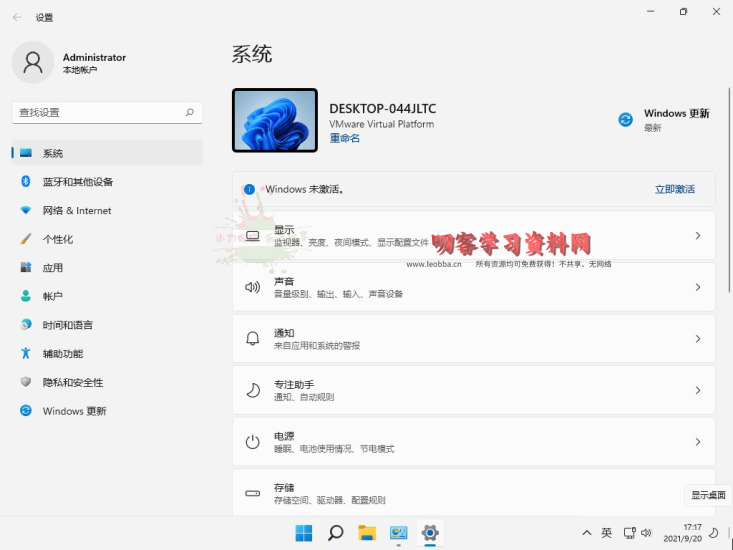Open taskbar Search magnifier
Screen dimensions: 733x550
pyautogui.click(x=335, y=533)
